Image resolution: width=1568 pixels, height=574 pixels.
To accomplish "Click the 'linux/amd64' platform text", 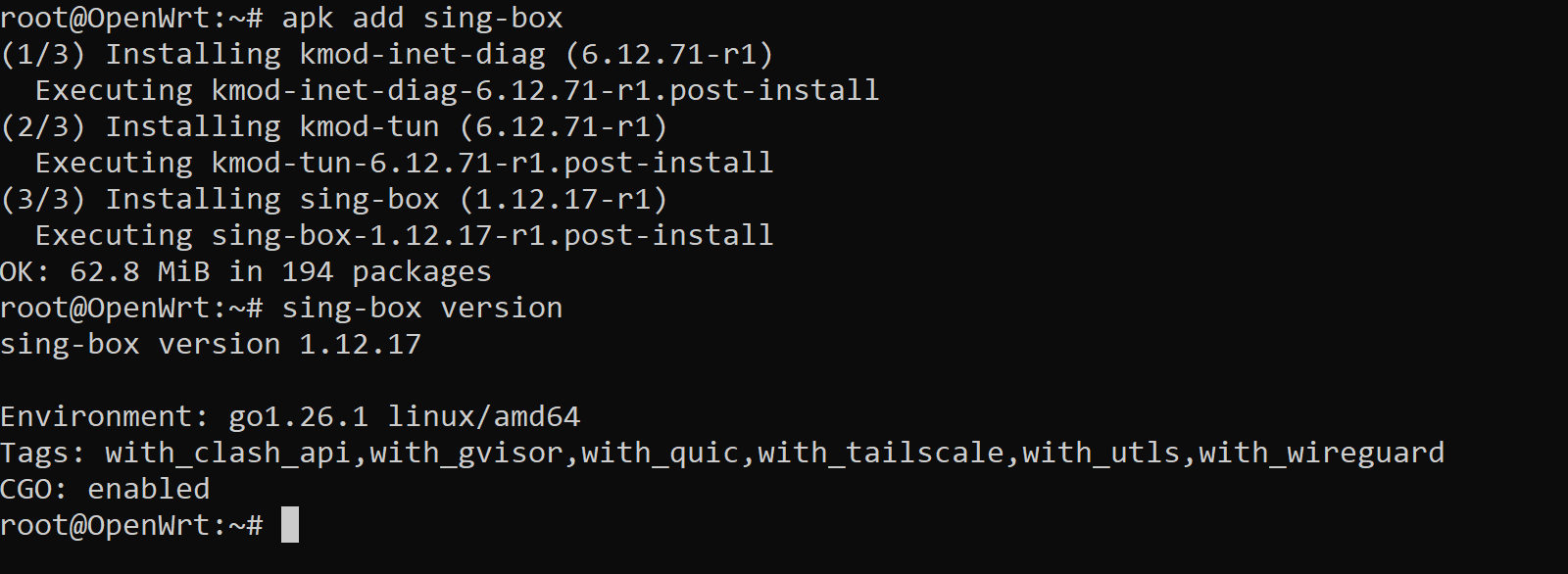I will click(x=484, y=417).
